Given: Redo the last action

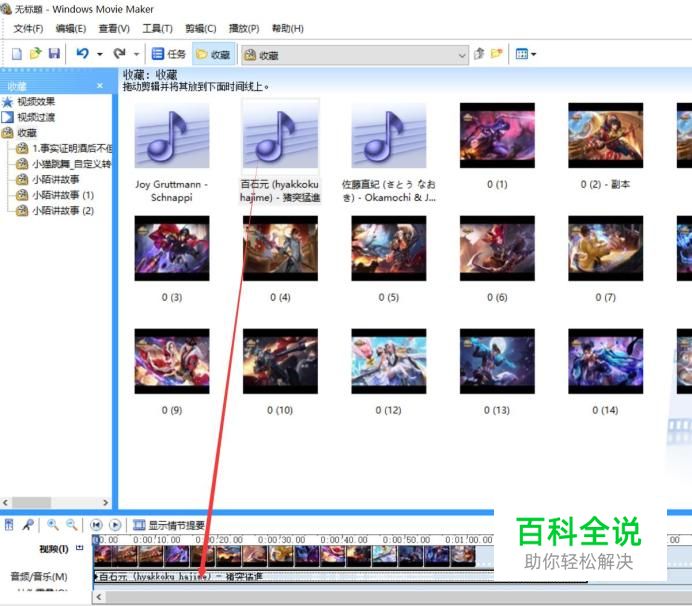Looking at the screenshot, I should pyautogui.click(x=119, y=54).
